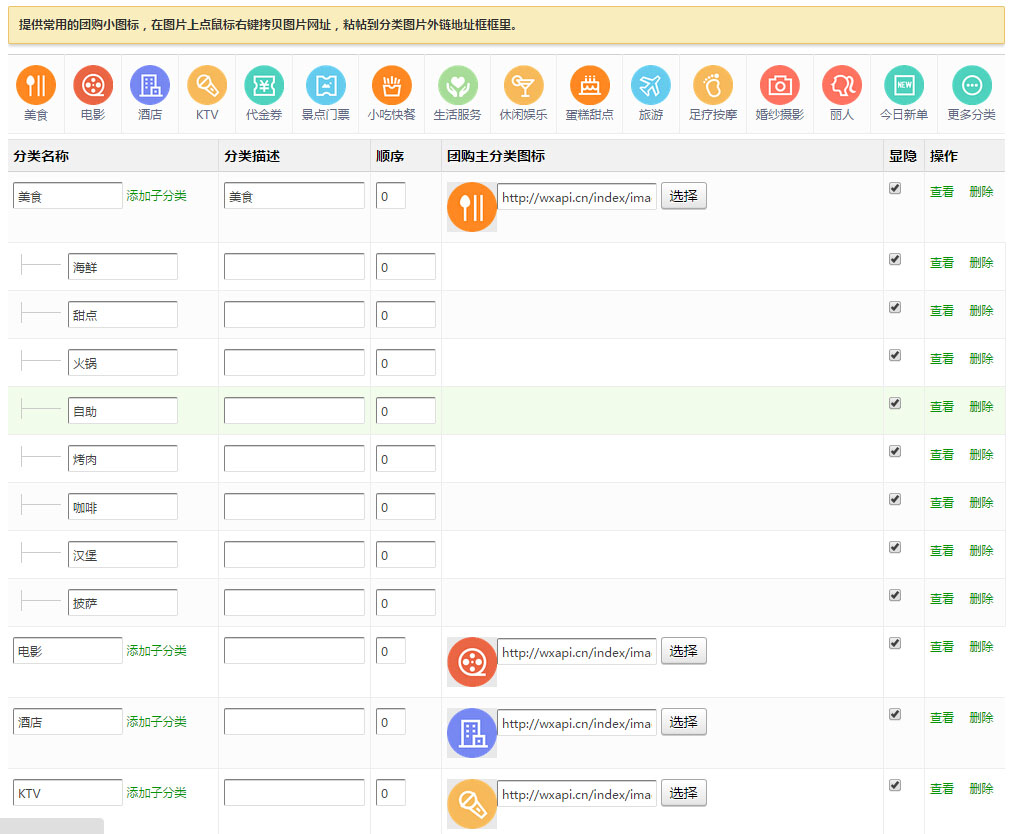Click 选择 button for the 美食 icon
Screen dimensions: 1010x834
[683, 196]
